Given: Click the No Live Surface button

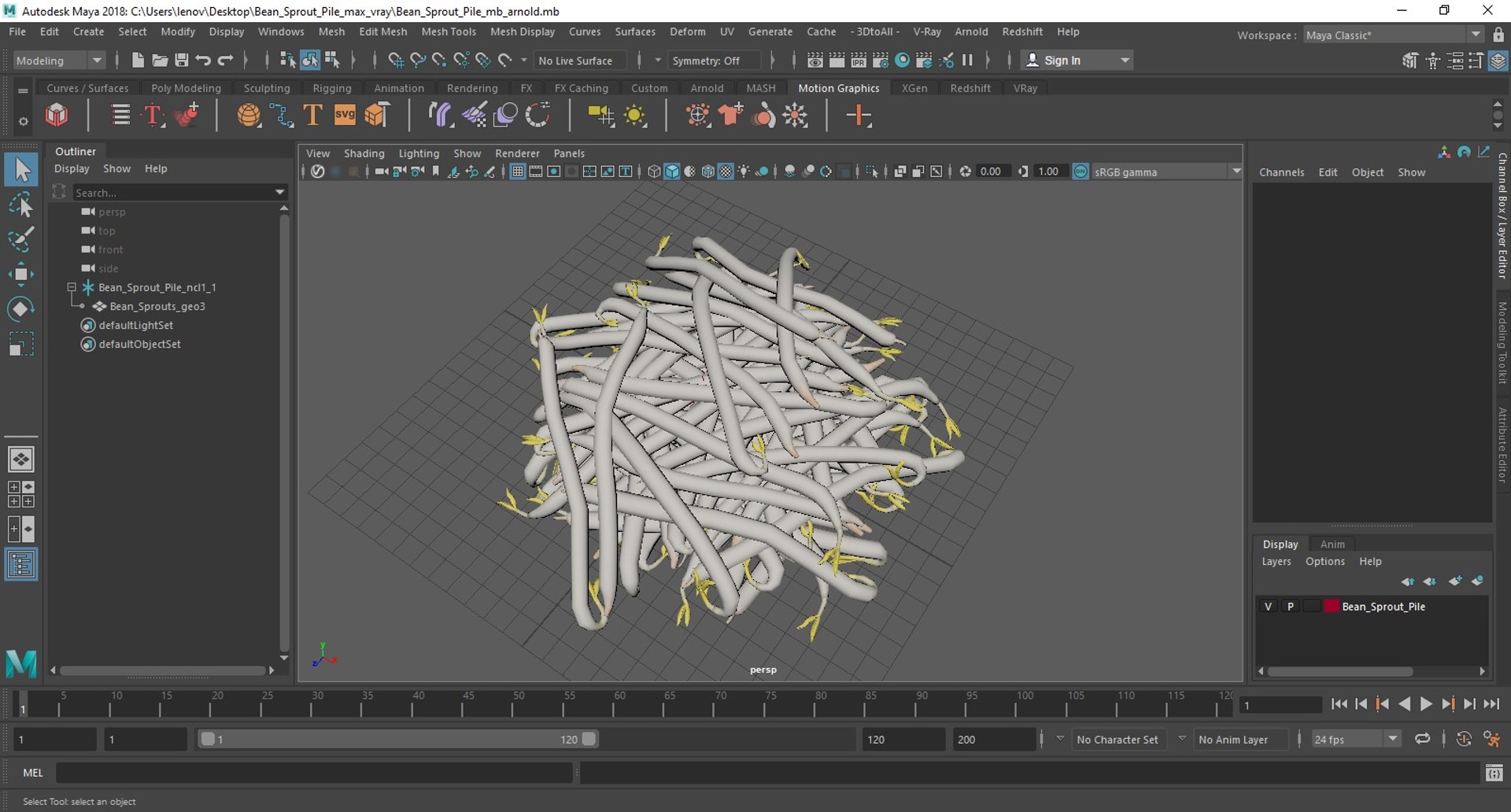Looking at the screenshot, I should click(x=579, y=61).
